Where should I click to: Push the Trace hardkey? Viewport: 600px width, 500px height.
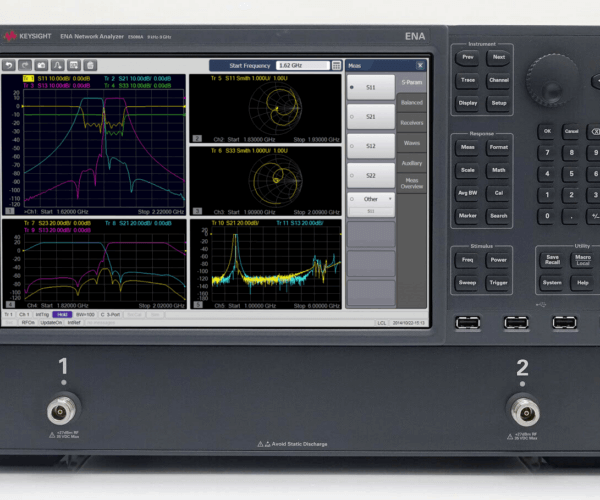point(468,80)
